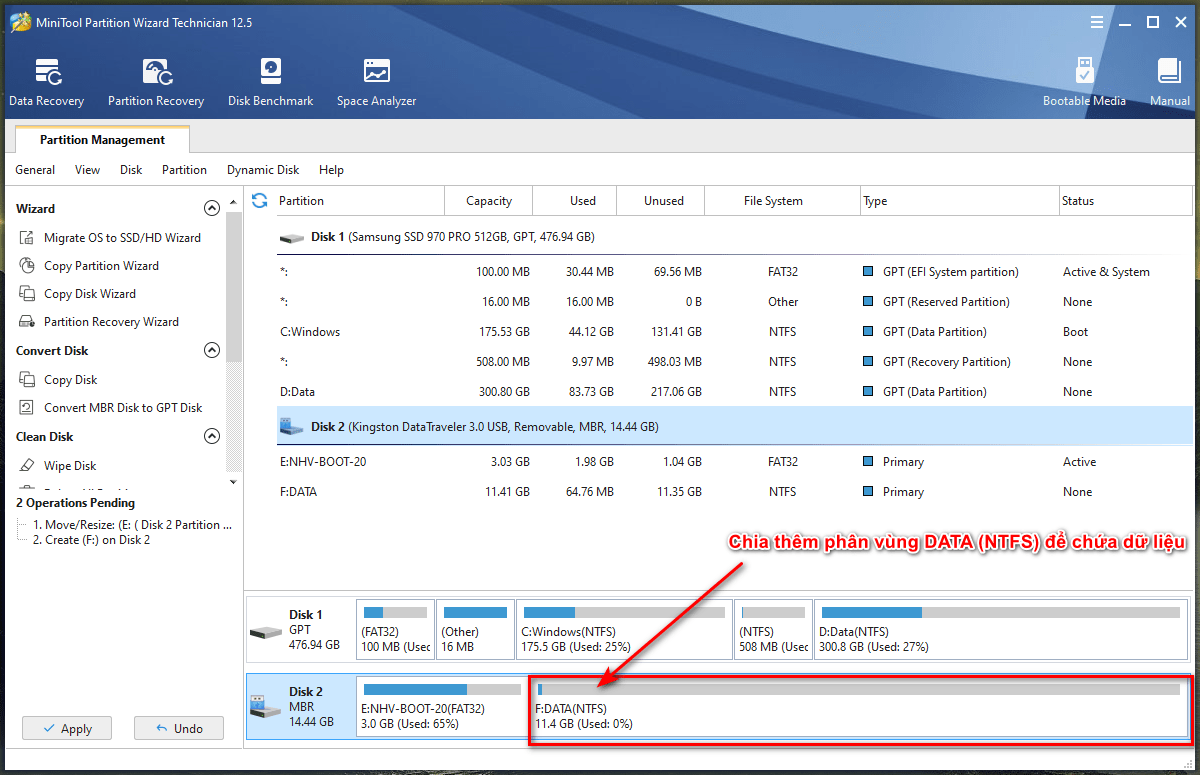Viewport: 1200px width, 775px height.
Task: Collapse the Clean Disk section
Action: (x=212, y=437)
